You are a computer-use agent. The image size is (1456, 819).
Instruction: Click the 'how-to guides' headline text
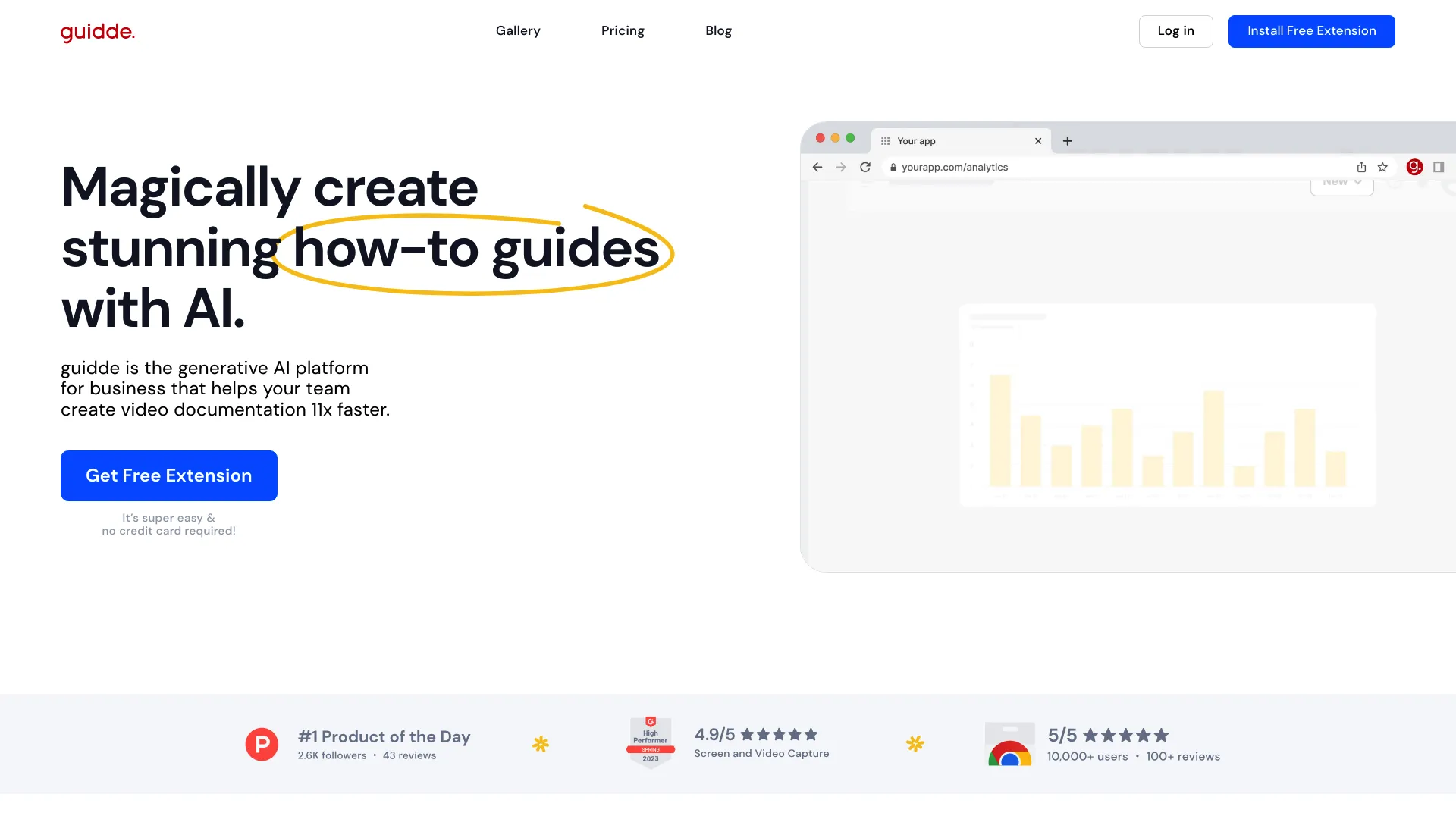coord(476,248)
